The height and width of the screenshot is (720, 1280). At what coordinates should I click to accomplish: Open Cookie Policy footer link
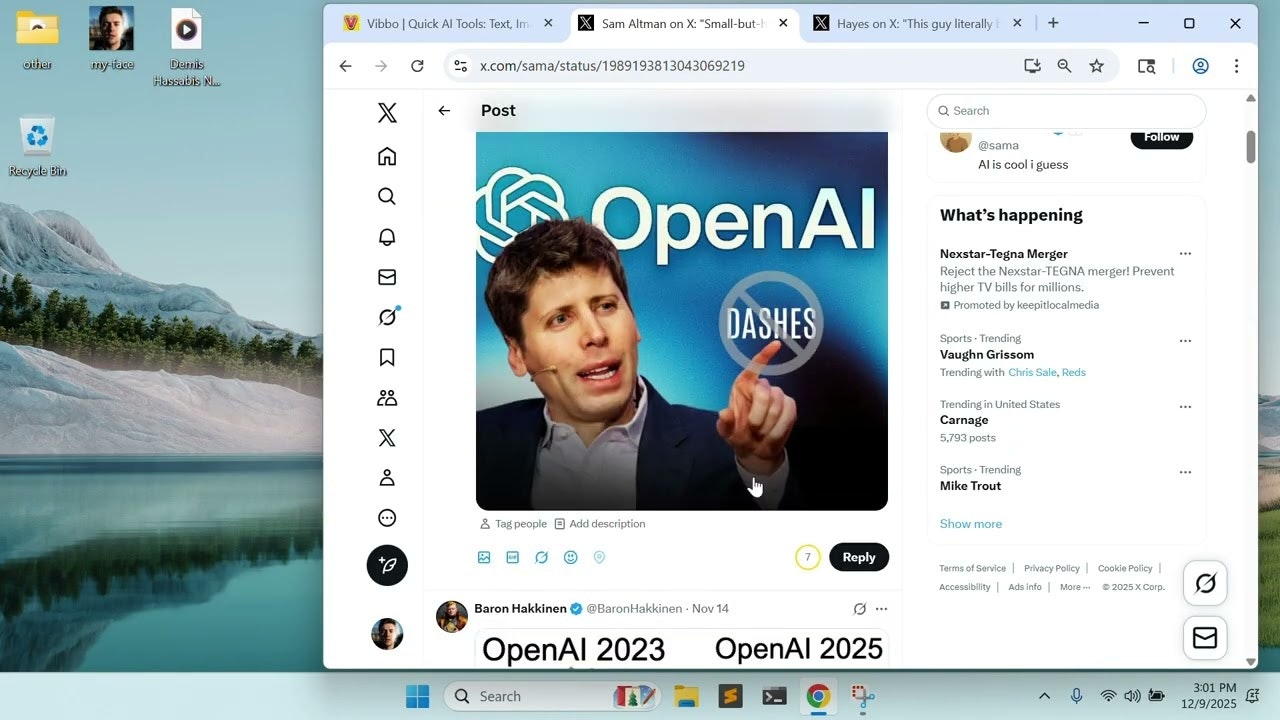tap(1125, 568)
